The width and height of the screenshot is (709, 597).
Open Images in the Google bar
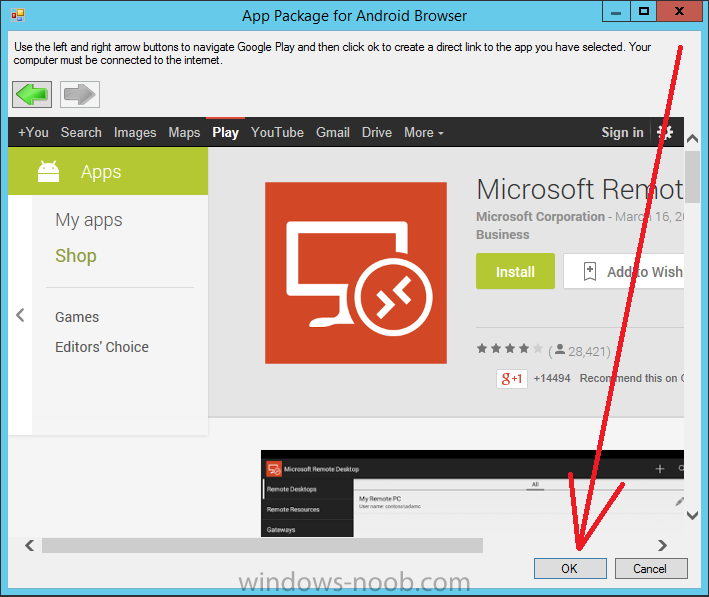135,133
